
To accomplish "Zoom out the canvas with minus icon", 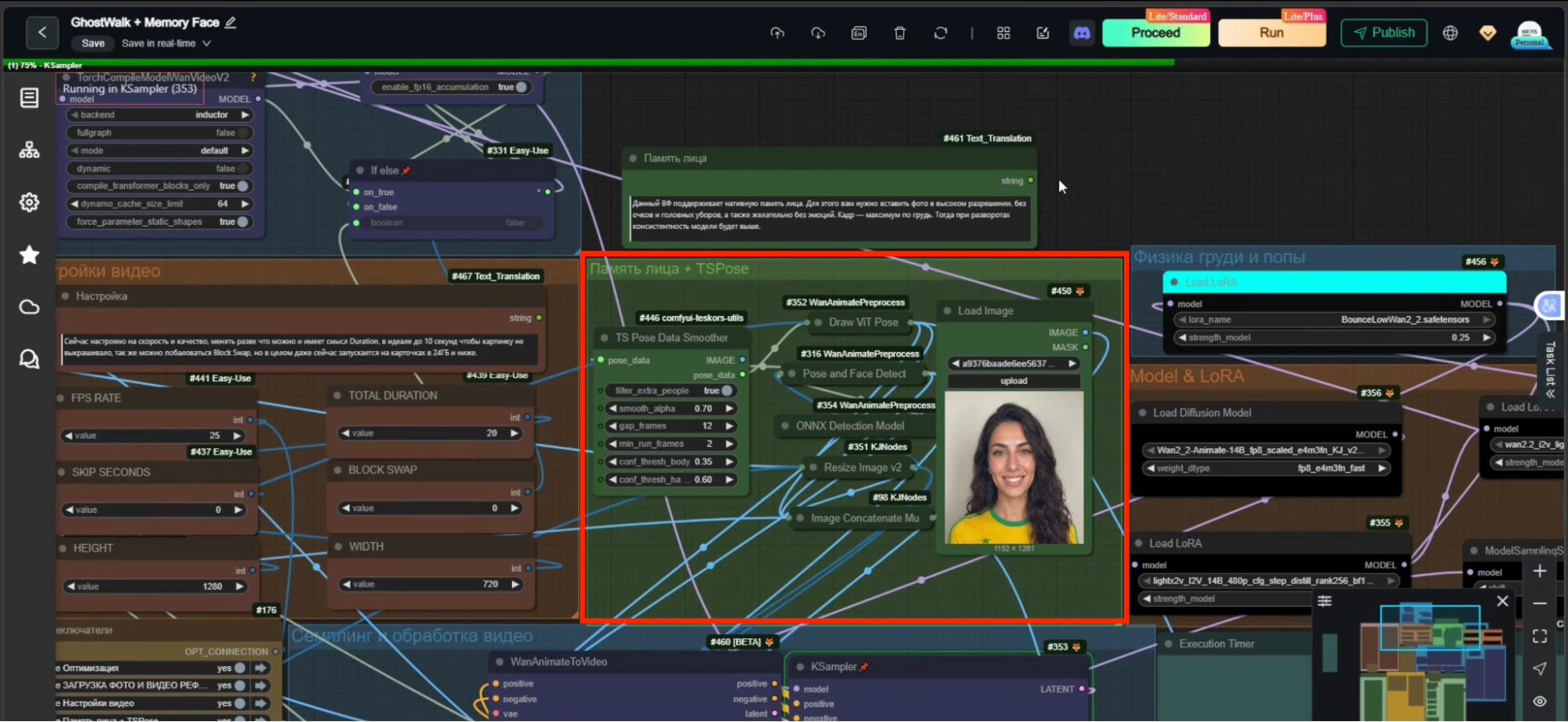I will click(x=1540, y=604).
